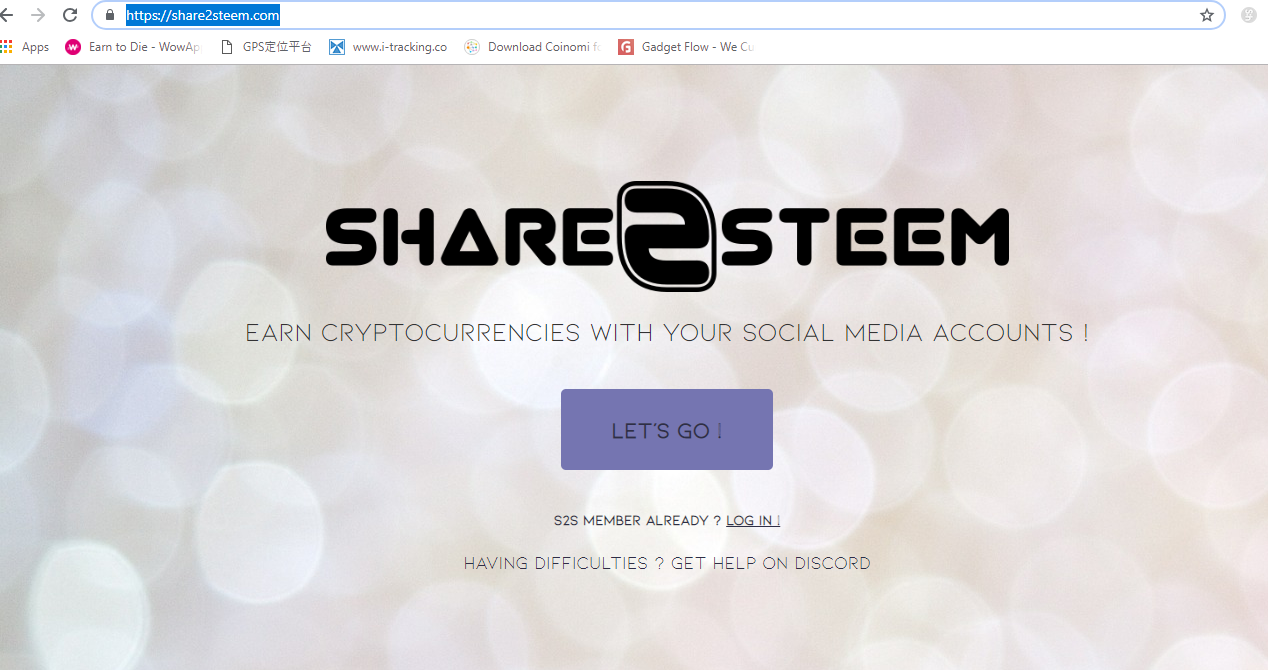1268x670 pixels.
Task: Click the LET'S GO! button
Action: 667,430
